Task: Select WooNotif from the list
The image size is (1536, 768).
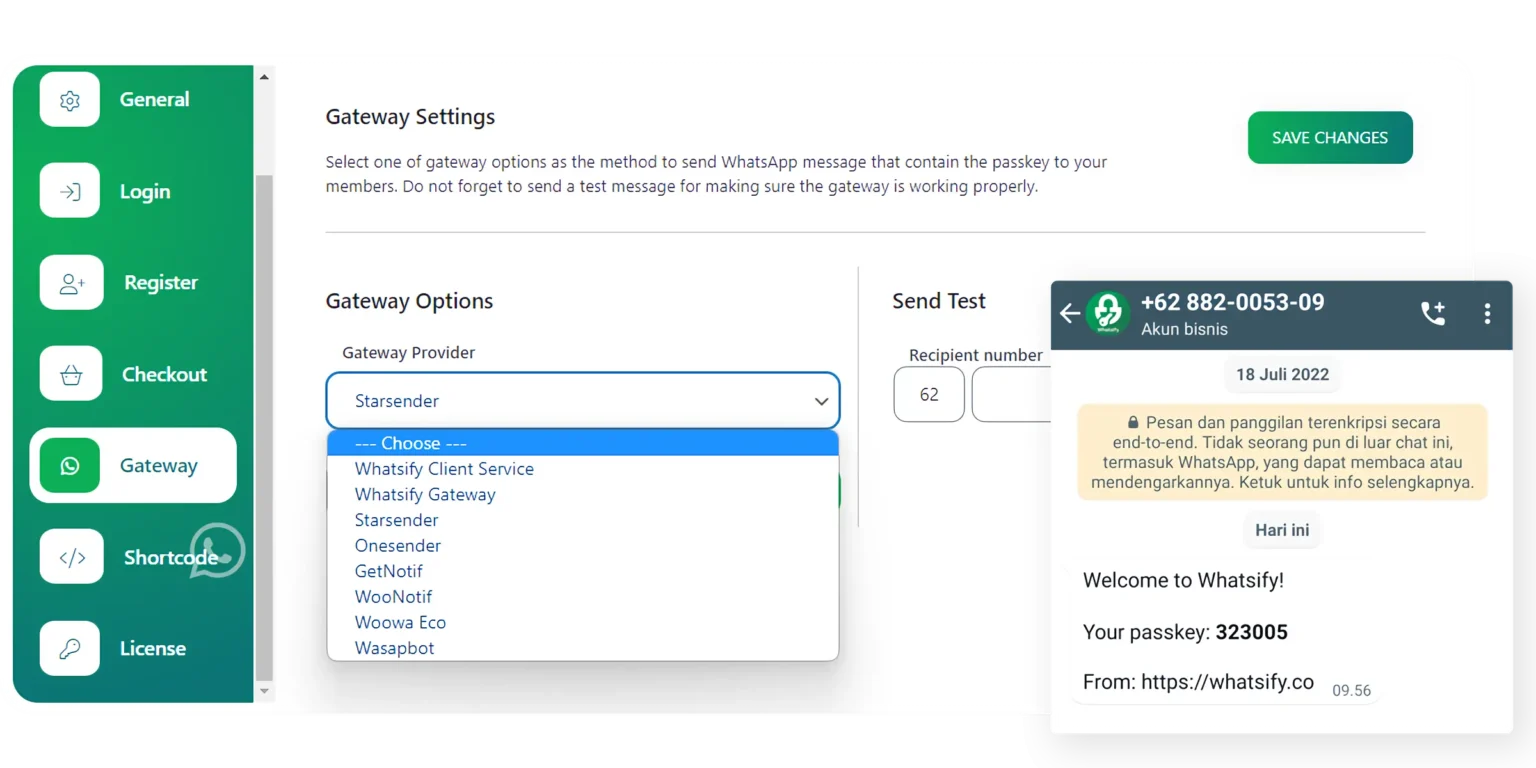Action: tap(583, 597)
